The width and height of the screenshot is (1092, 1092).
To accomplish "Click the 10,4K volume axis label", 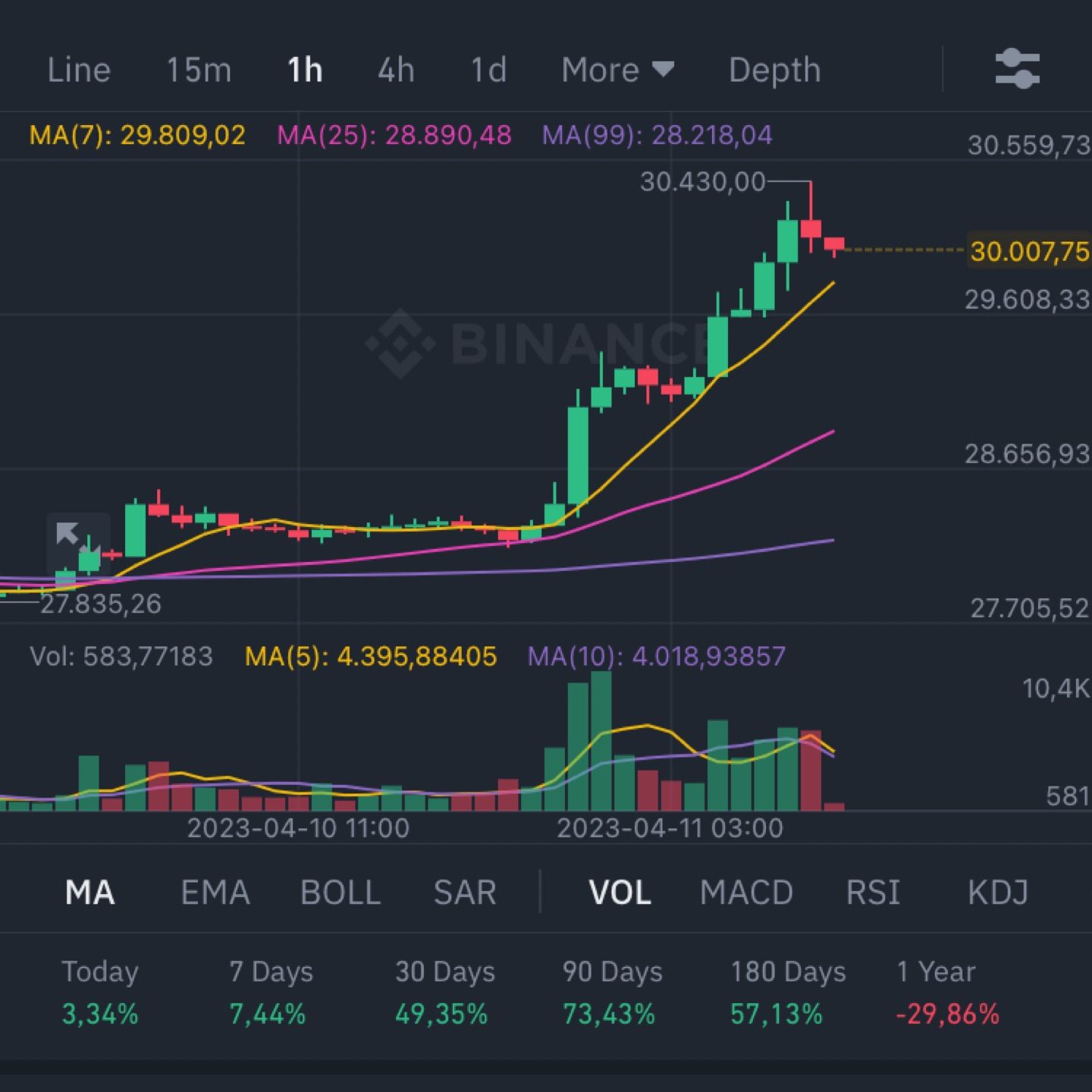I will click(1056, 688).
